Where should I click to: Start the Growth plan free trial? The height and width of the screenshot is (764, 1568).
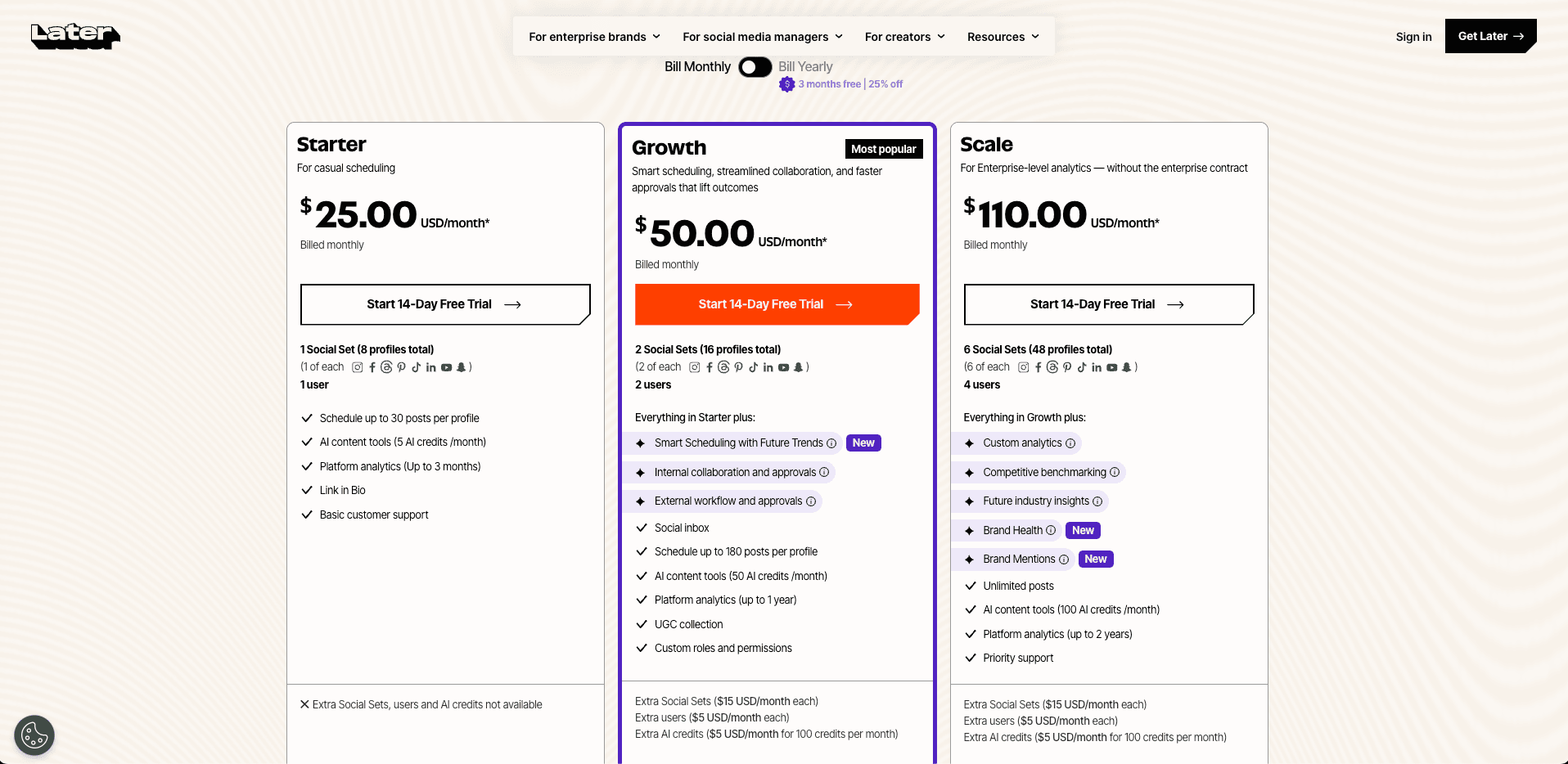[776, 304]
